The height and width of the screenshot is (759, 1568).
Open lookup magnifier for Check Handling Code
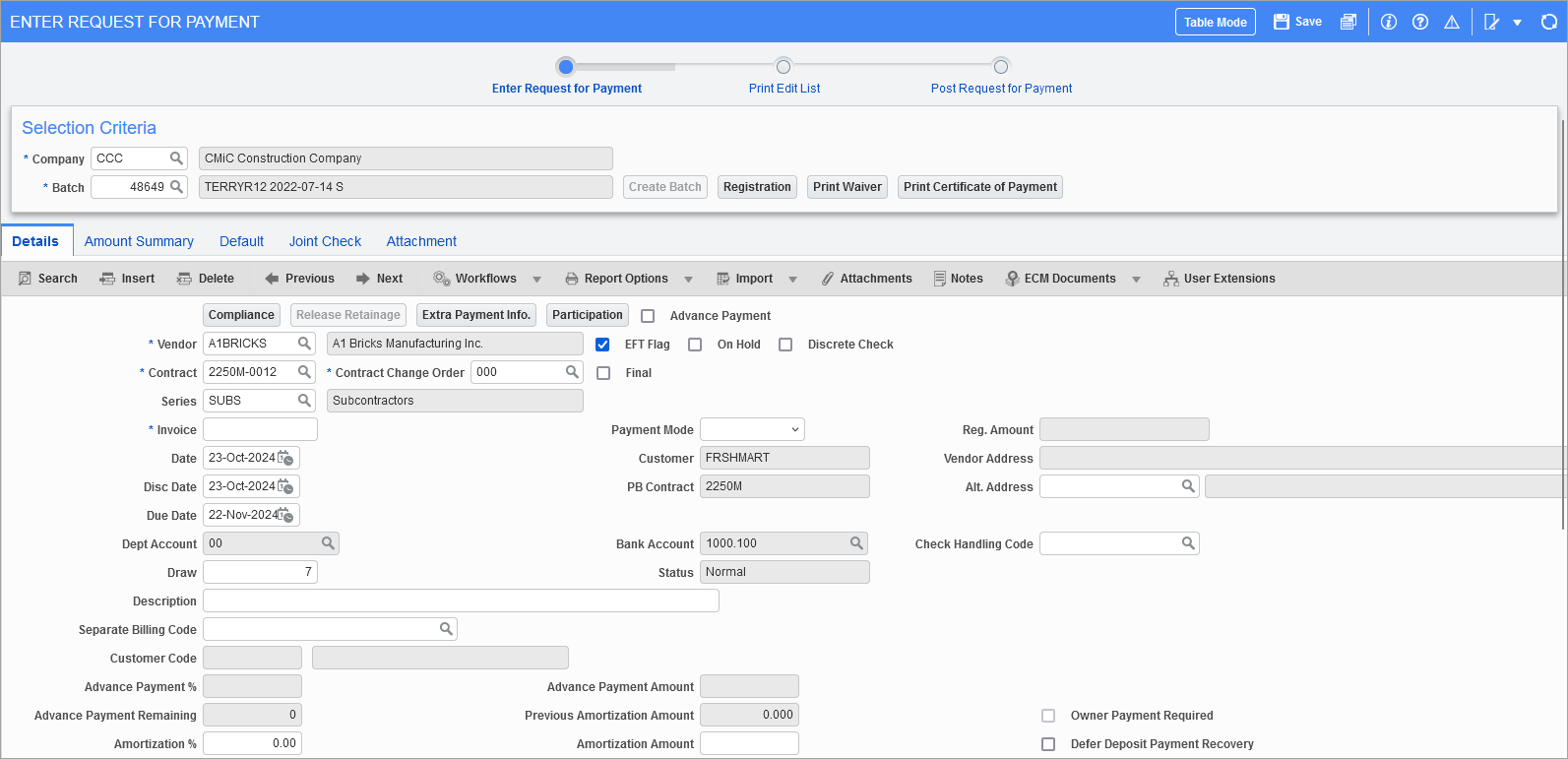1188,543
